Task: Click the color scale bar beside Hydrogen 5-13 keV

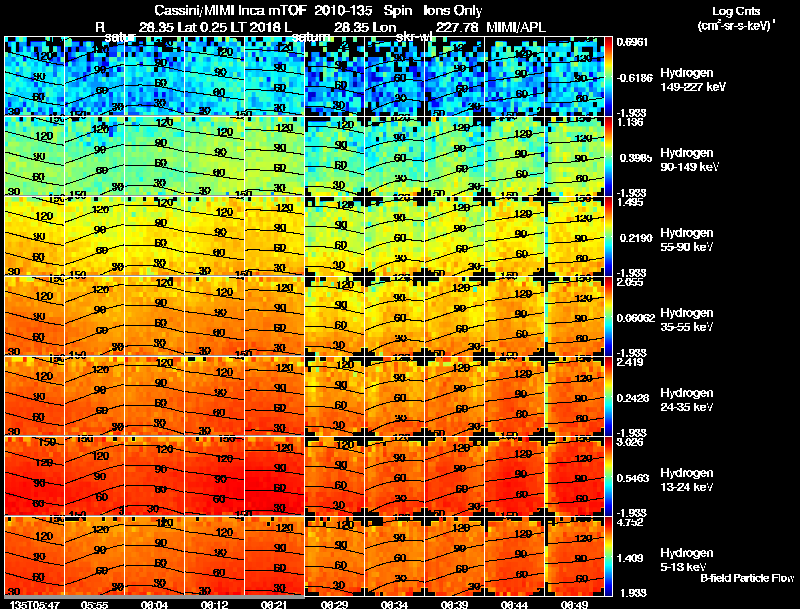Action: click(x=609, y=557)
